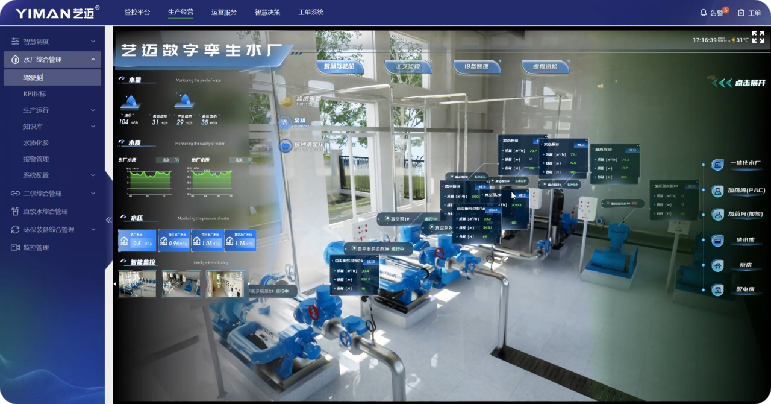
Task: Click second water pressure card showing 0.46
Action: coord(174,240)
